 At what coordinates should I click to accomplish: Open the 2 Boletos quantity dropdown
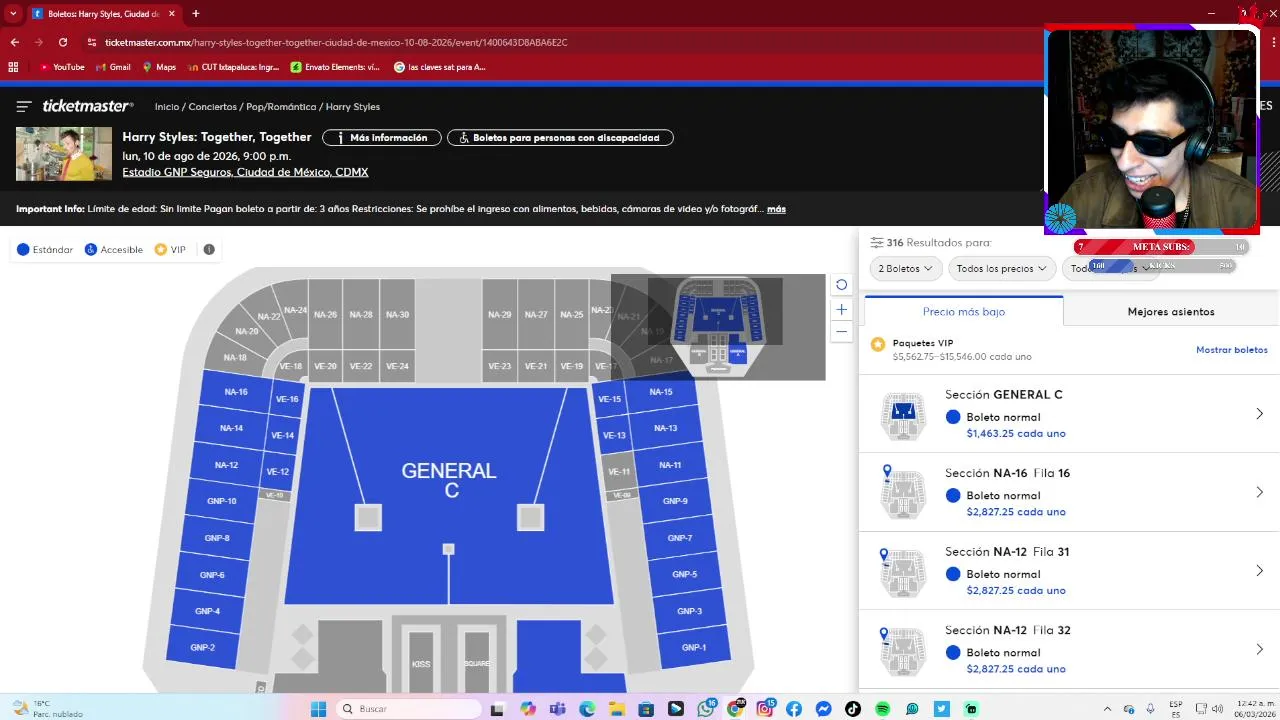point(905,269)
